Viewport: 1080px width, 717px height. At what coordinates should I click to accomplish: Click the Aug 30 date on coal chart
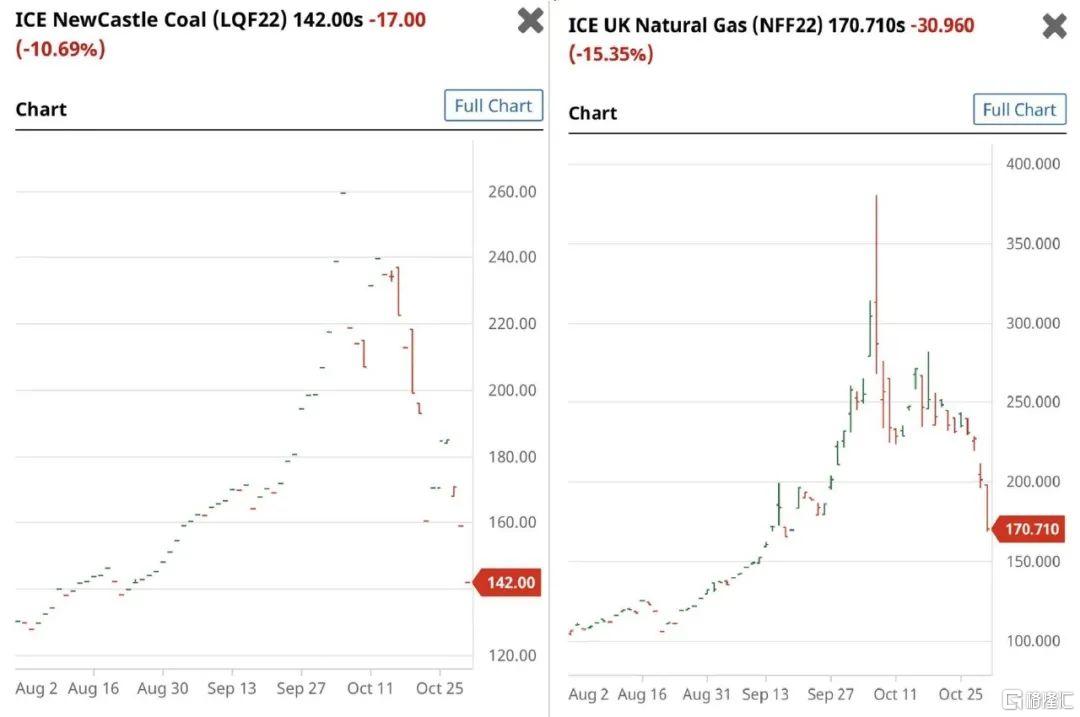pyautogui.click(x=163, y=688)
